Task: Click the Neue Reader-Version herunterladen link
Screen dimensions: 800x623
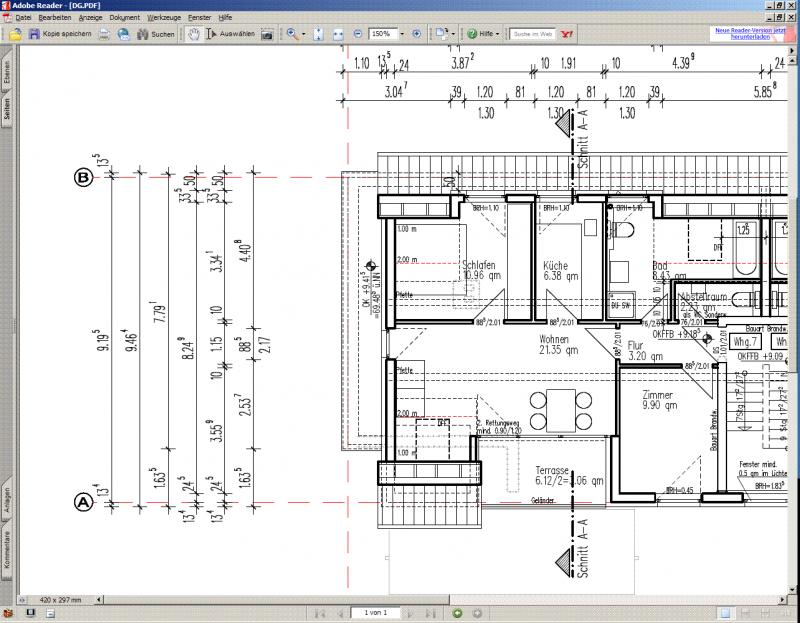Action: coord(750,34)
